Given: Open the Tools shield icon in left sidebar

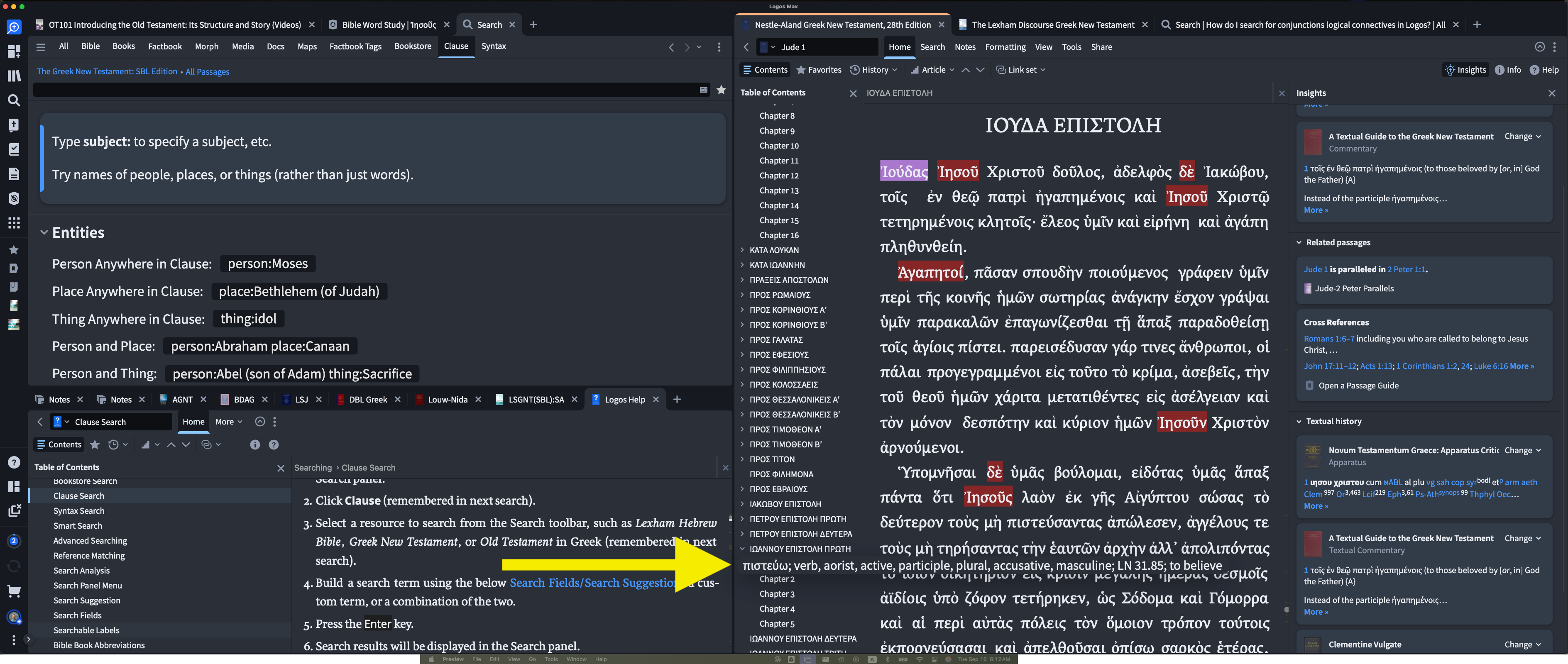Looking at the screenshot, I should tap(13, 198).
